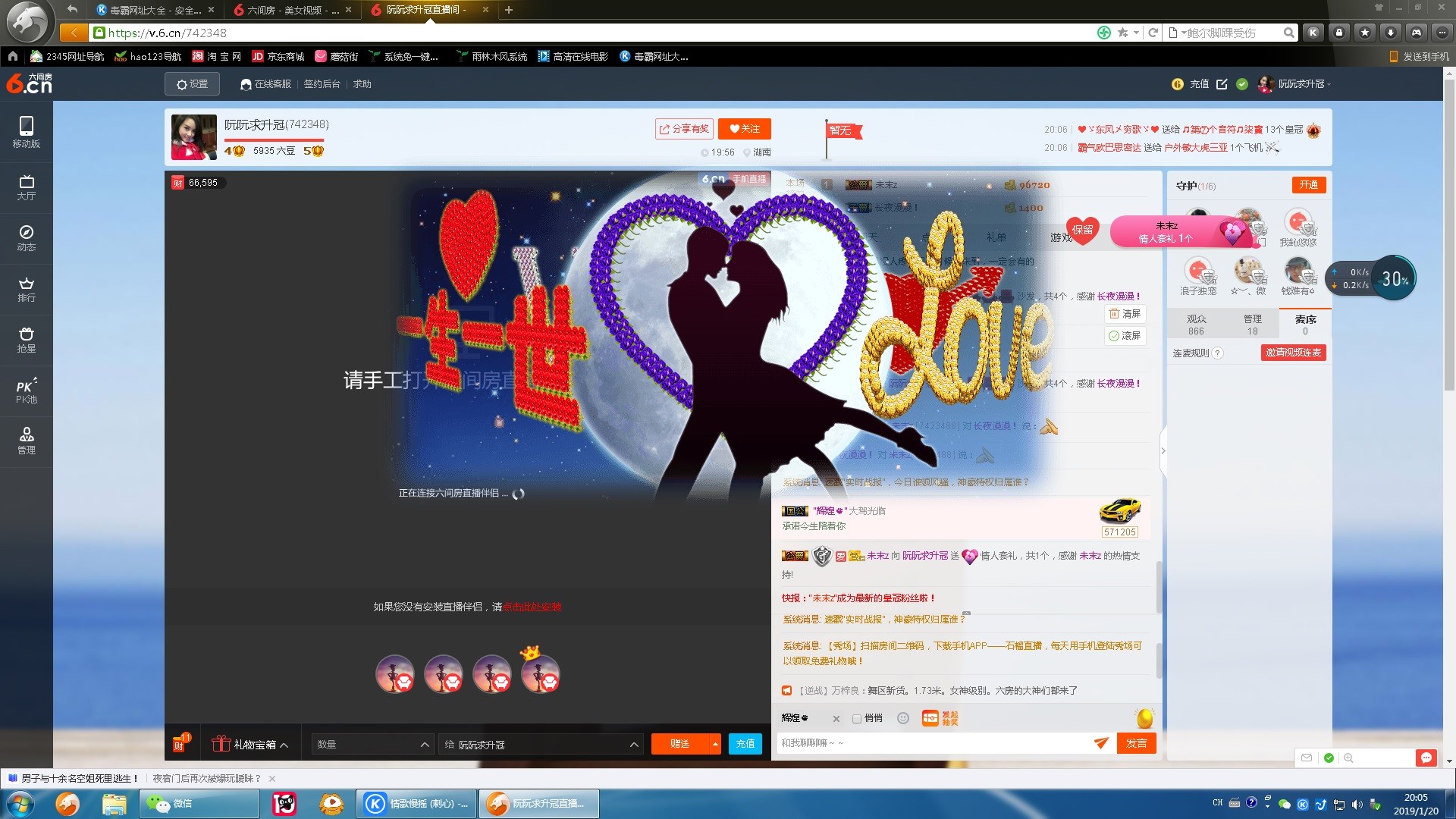Click the red 财 icon in gift bar
Viewport: 1456px width, 819px height.
(x=180, y=743)
